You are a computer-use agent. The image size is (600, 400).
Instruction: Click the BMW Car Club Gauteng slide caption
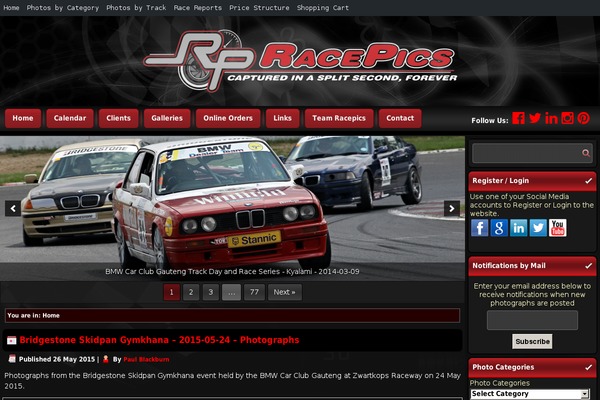click(x=232, y=272)
